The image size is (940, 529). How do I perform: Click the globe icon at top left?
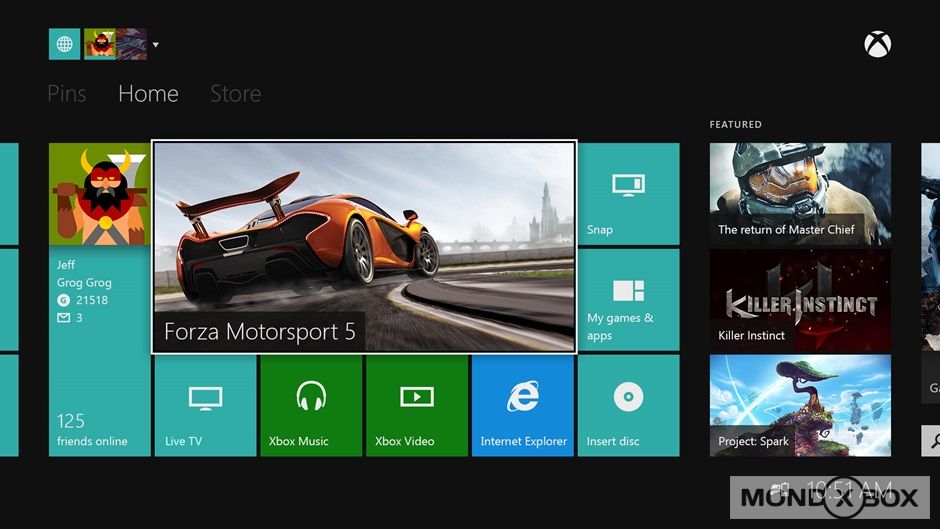pos(64,44)
